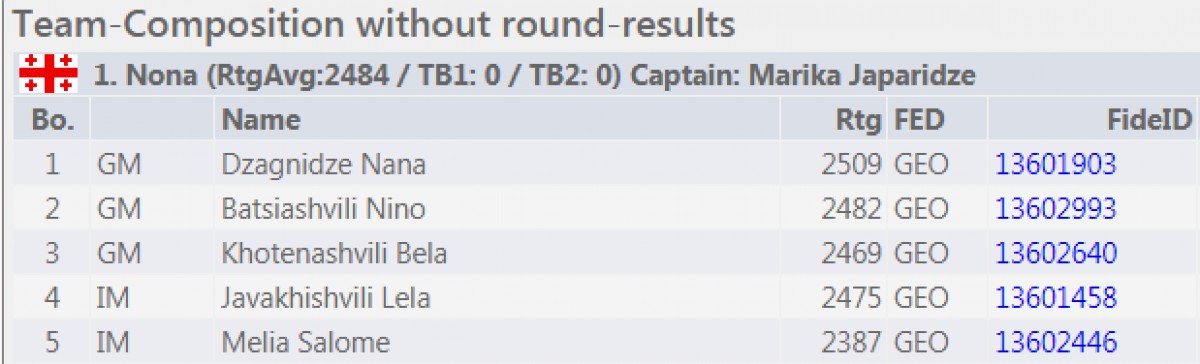Viewport: 1200px width, 364px height.
Task: Click the Bo. column header
Action: pyautogui.click(x=54, y=120)
